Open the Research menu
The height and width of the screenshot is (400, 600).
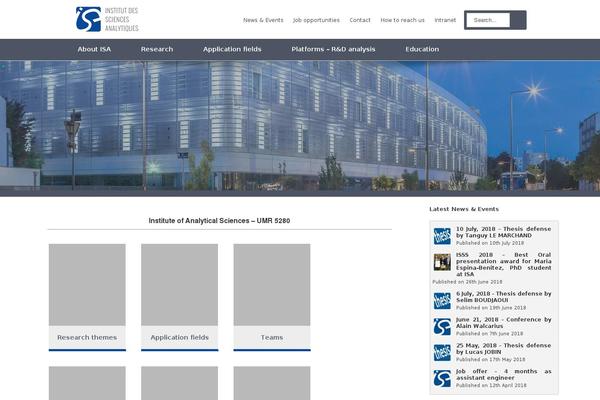[157, 49]
